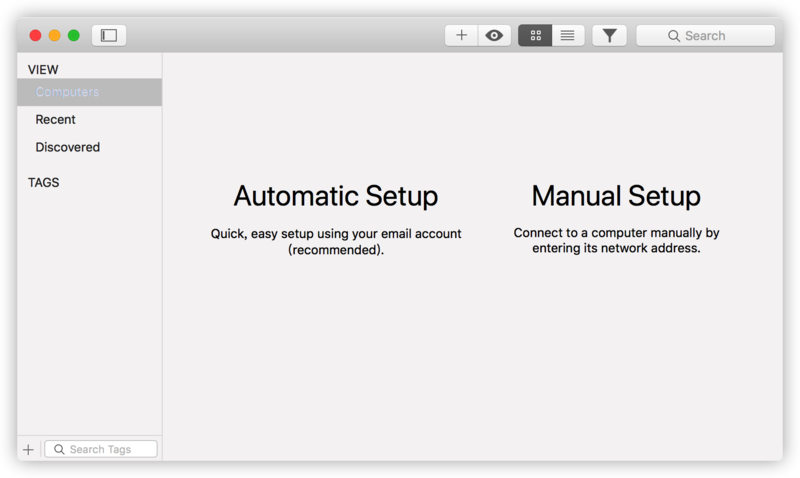
Task: Choose Manual Setup
Action: pyautogui.click(x=616, y=196)
